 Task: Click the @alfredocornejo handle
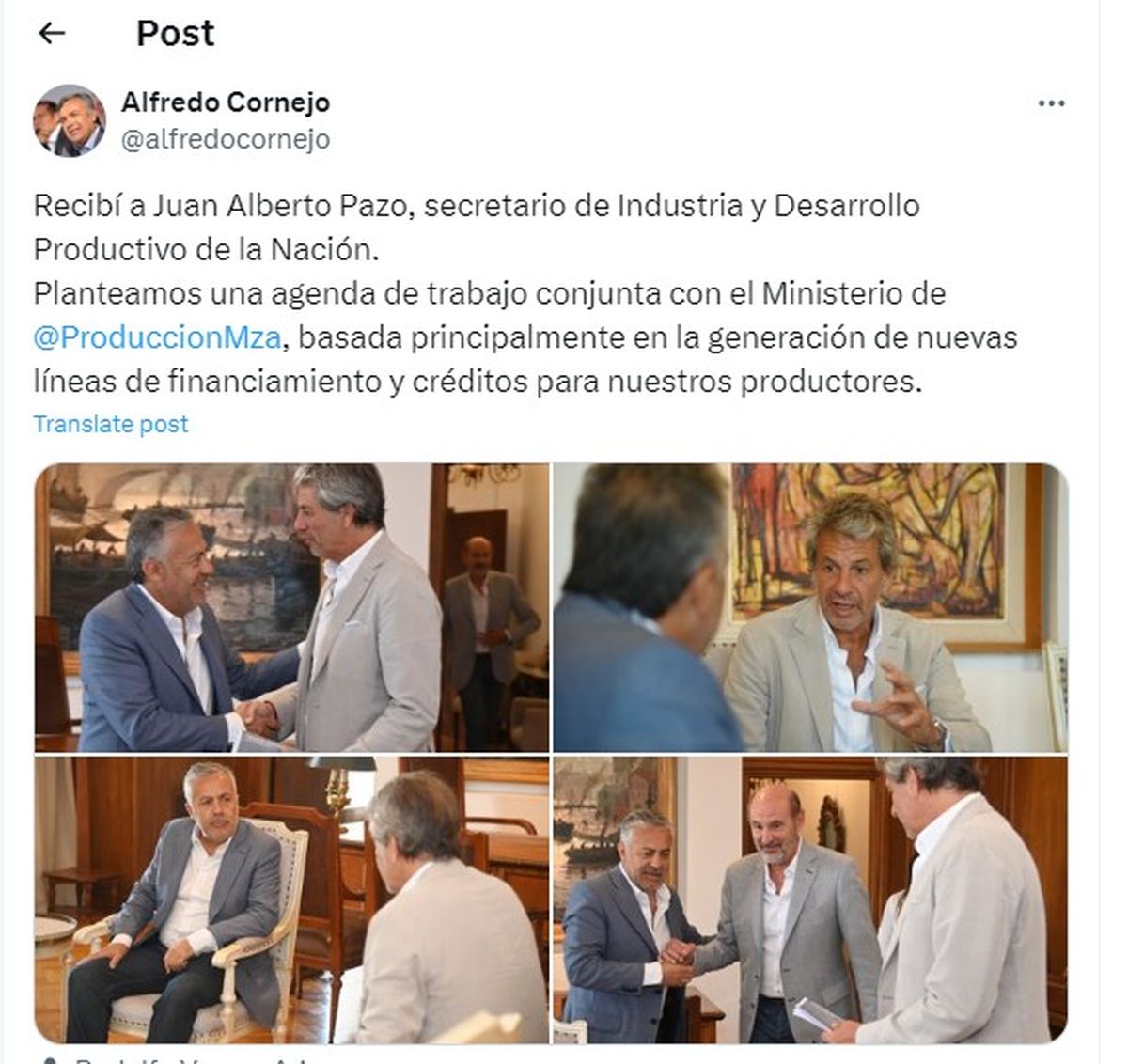click(x=226, y=139)
